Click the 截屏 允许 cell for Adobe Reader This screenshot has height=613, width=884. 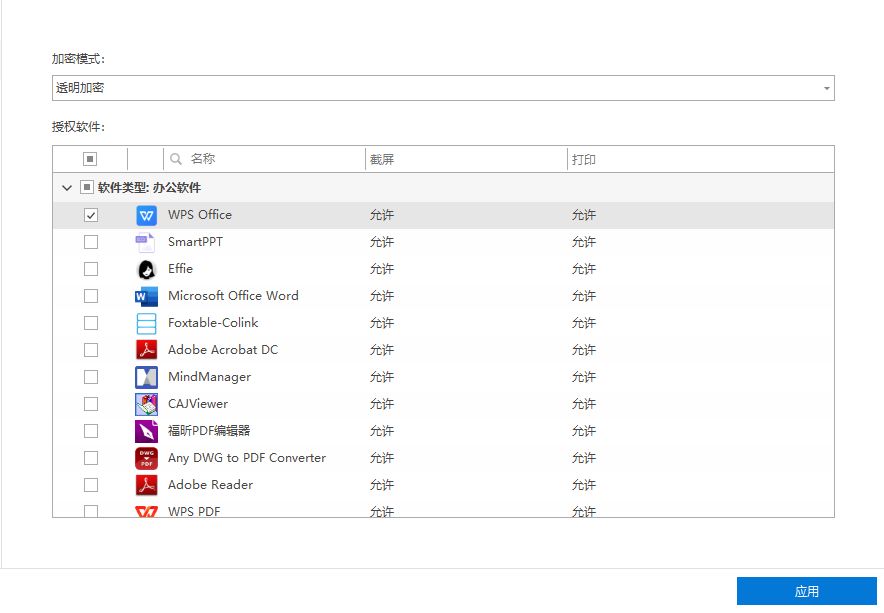(x=382, y=485)
